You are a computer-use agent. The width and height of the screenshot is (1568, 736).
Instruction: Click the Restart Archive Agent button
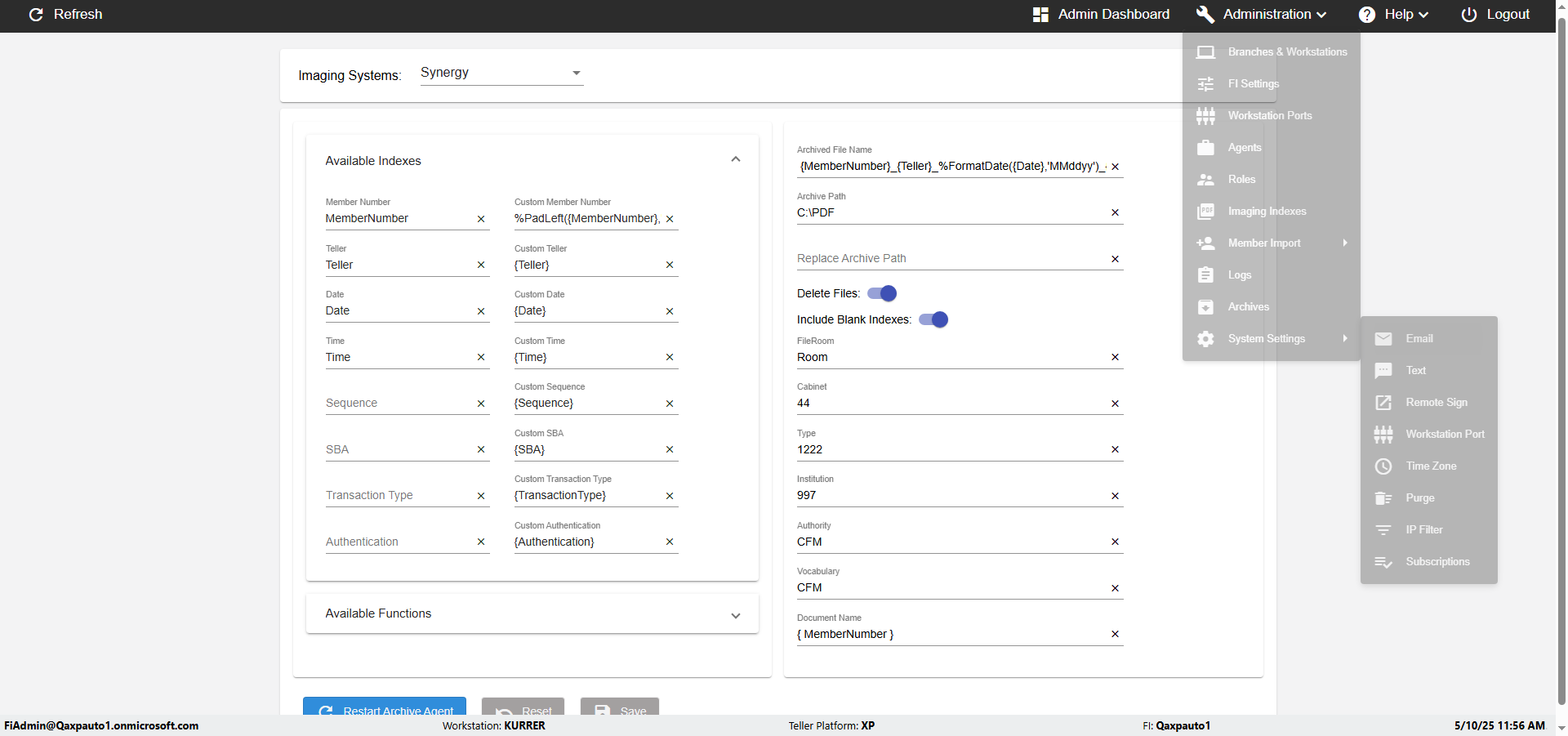click(x=385, y=708)
